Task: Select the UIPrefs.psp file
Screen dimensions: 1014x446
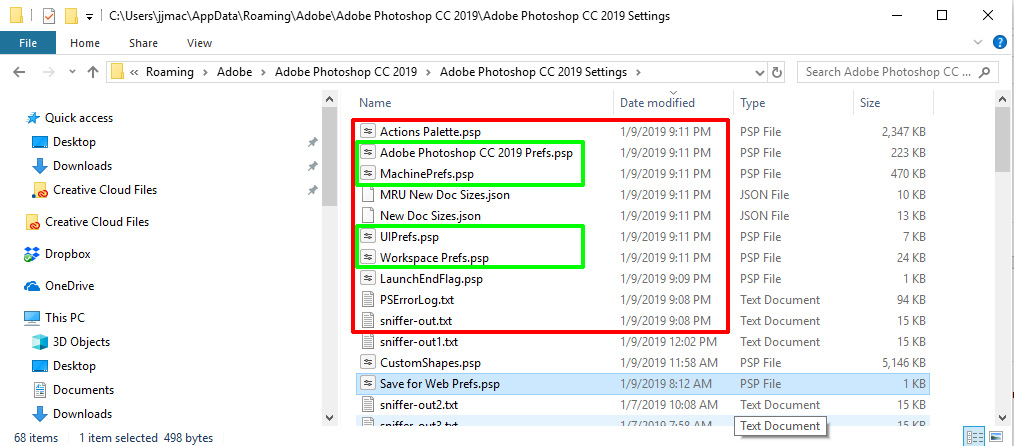Action: 409,237
